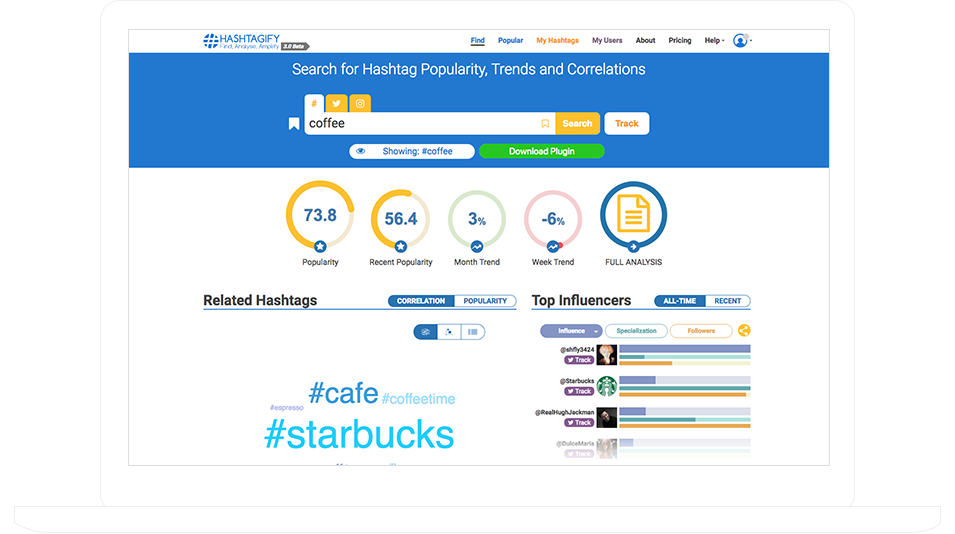The image size is (955, 534).
Task: Click the orange bookmark icon inside search field
Action: (x=545, y=124)
